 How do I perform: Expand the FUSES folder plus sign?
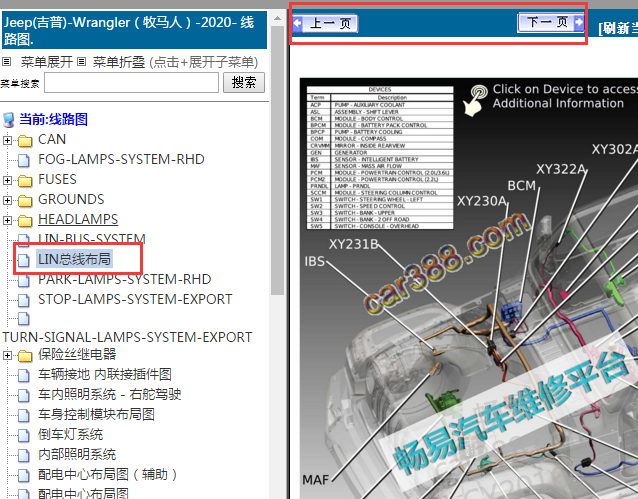(7, 180)
